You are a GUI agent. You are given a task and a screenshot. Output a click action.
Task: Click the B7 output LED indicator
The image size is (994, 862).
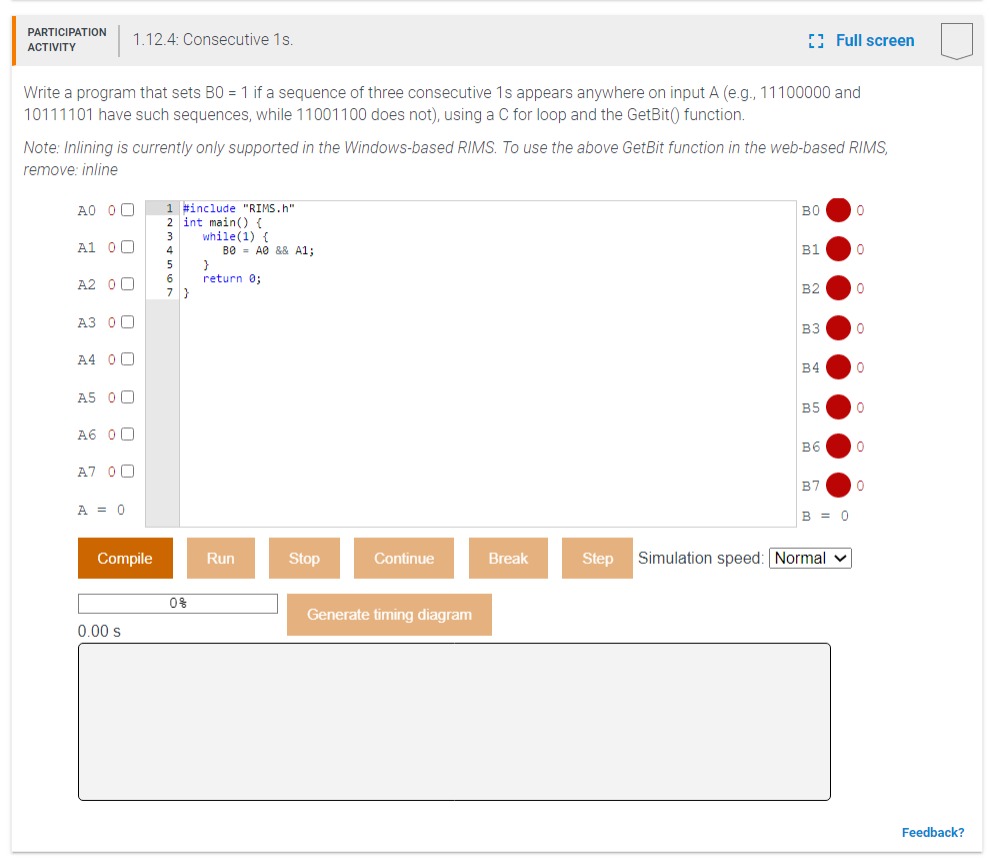pyautogui.click(x=839, y=485)
